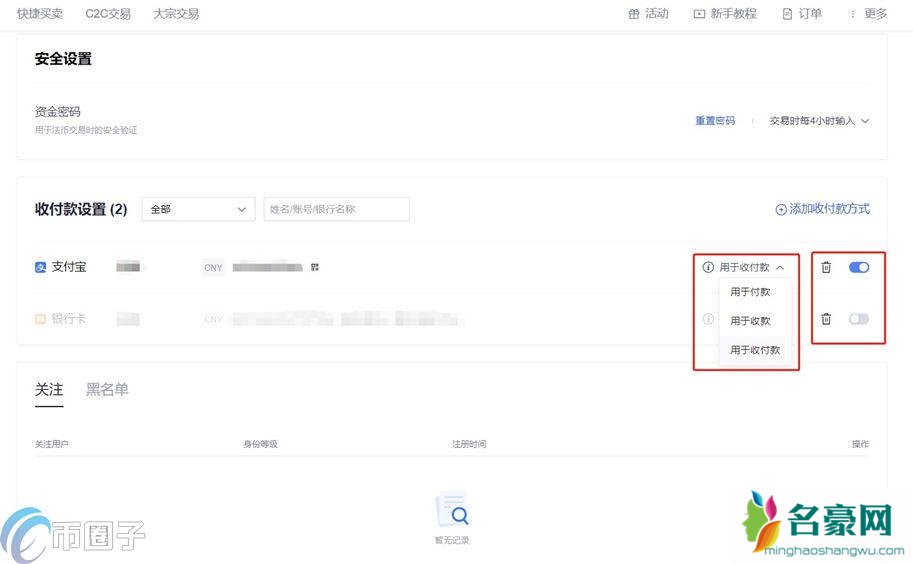Focus the 姓名/账号/银行名称 search field
Screen dimensions: 913x564
coord(337,209)
